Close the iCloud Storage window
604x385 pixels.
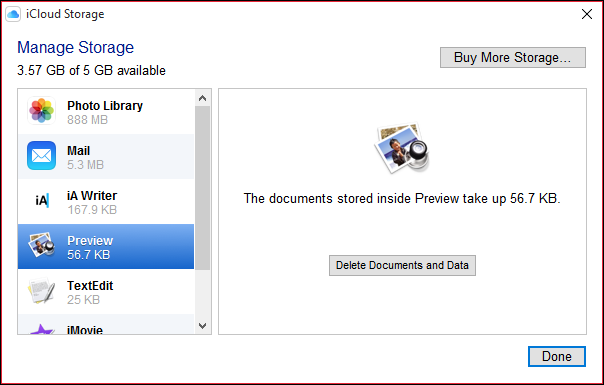[x=587, y=14]
